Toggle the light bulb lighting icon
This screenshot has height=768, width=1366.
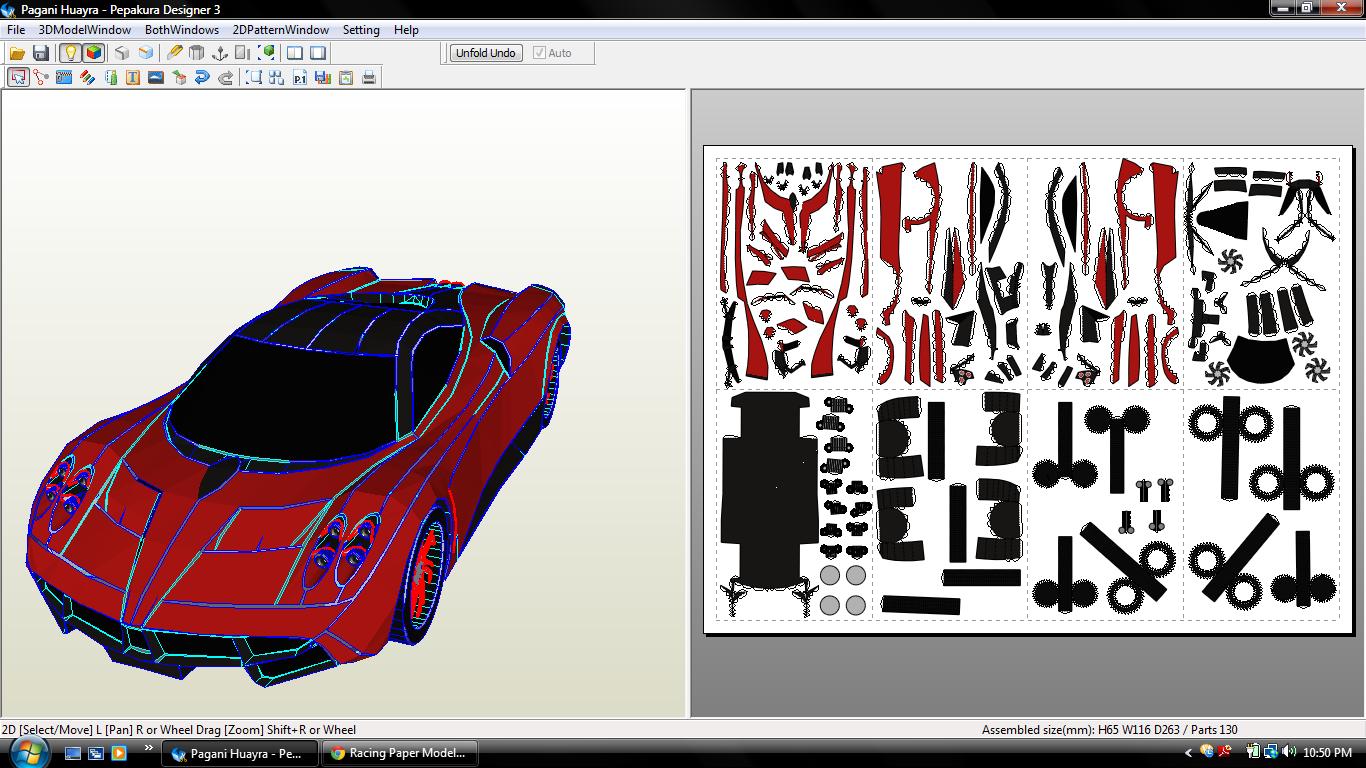point(70,53)
